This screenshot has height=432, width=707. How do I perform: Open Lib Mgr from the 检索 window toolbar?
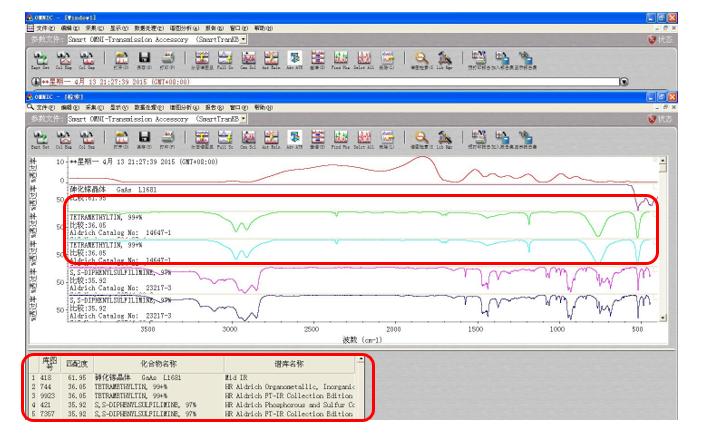[x=445, y=139]
